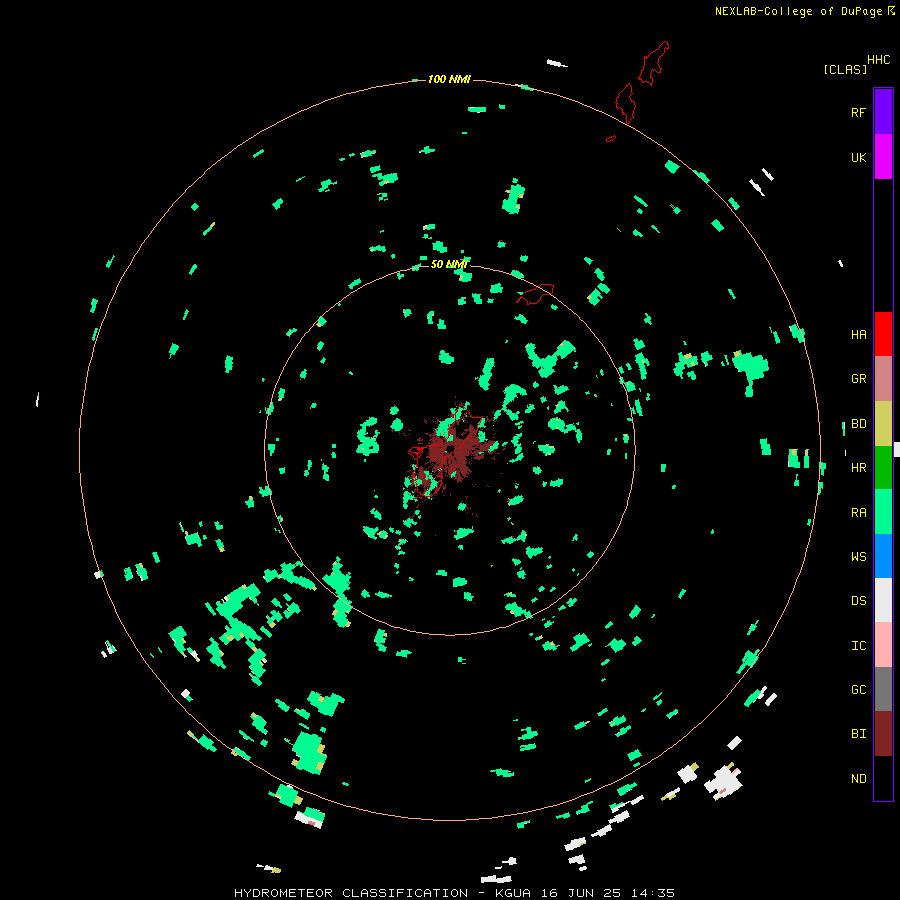The width and height of the screenshot is (900, 900).
Task: Click the WS legend label
Action: pos(858,557)
